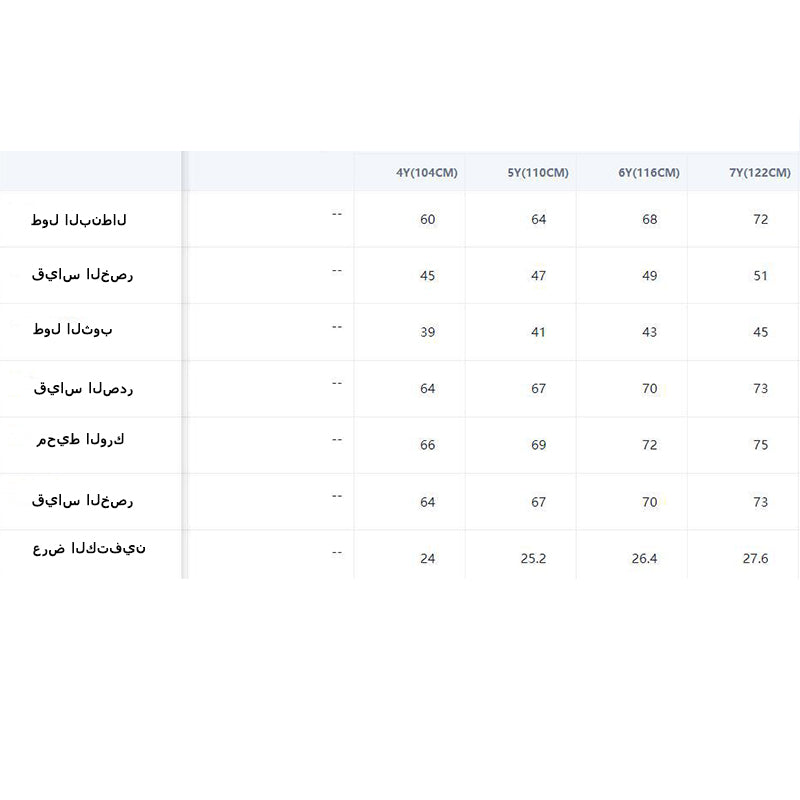
Task: Click the dash cell in عرض الكتفين row
Action: point(337,552)
